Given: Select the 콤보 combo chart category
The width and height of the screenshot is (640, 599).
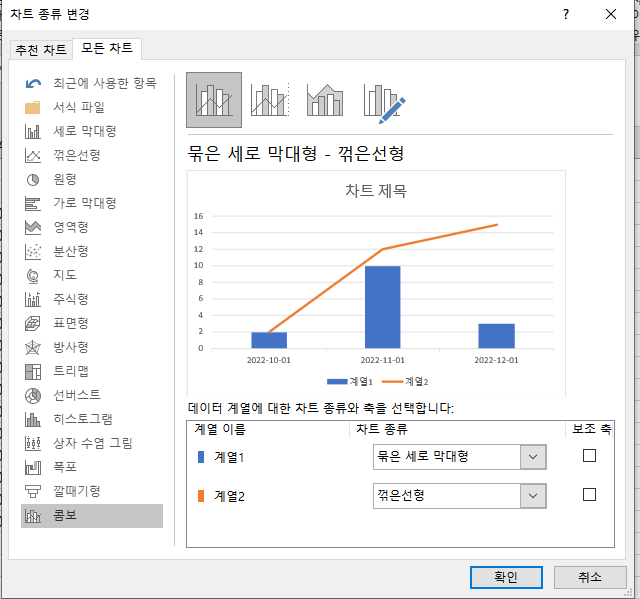Looking at the screenshot, I should pos(92,516).
